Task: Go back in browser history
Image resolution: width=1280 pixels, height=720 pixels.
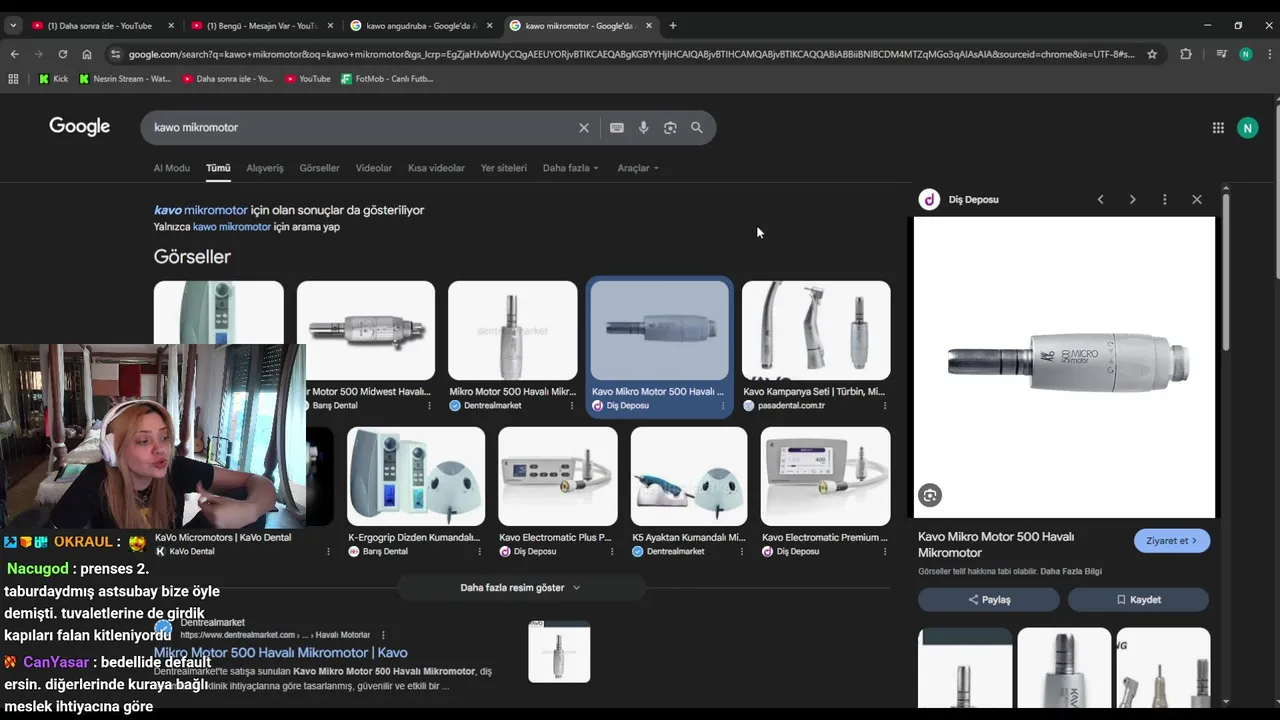Action: tap(14, 54)
